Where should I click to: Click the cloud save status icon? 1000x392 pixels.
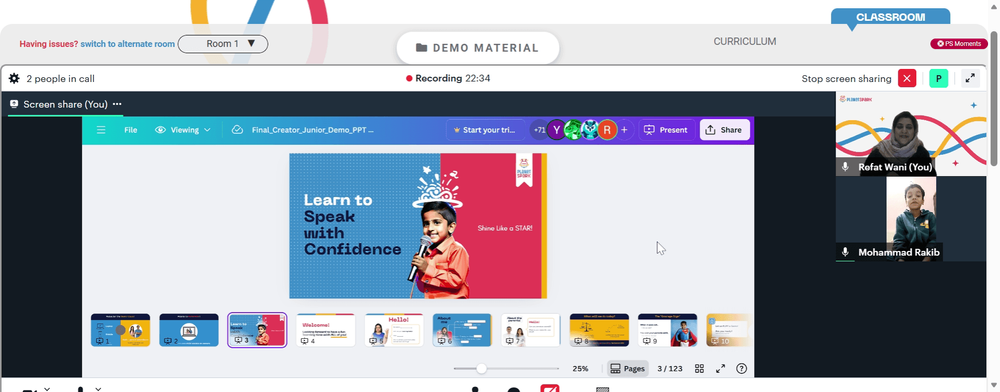(237, 130)
